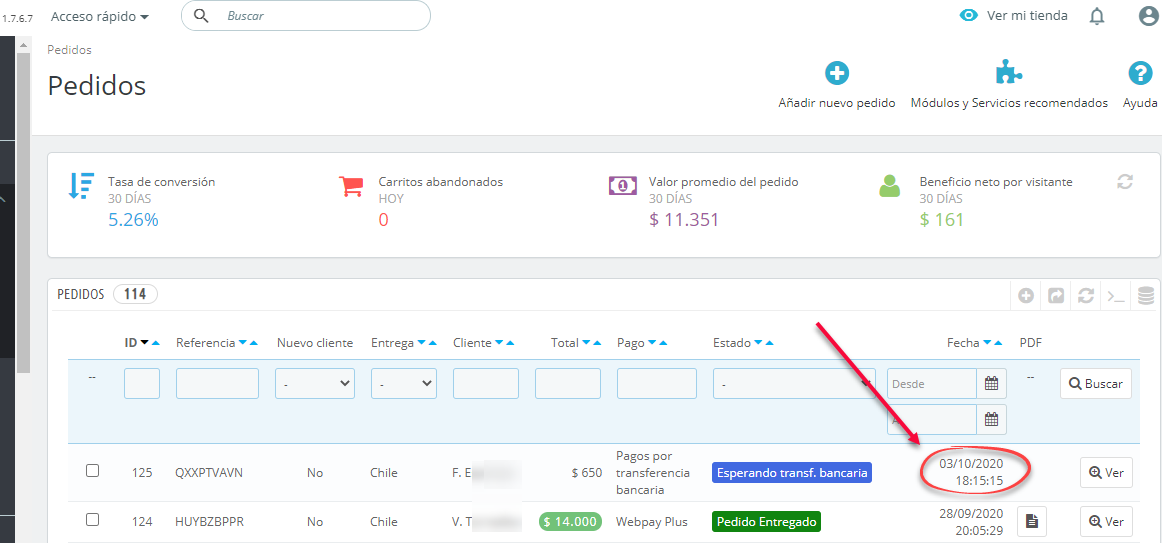Click the scrollbar up arrow
The image size is (1162, 543).
23,45
